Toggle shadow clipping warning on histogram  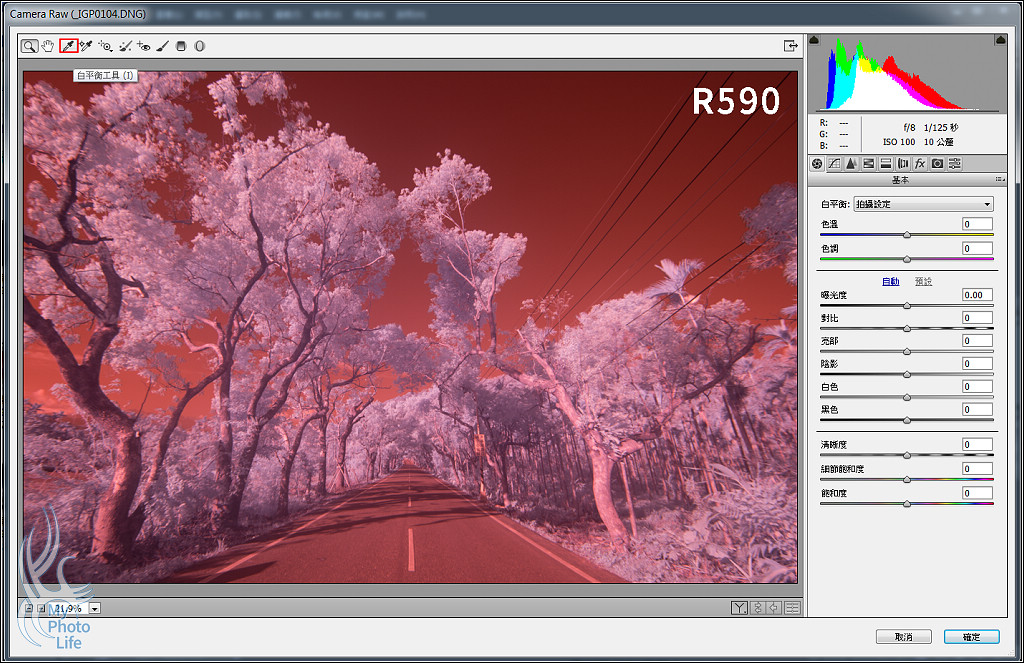pos(813,40)
